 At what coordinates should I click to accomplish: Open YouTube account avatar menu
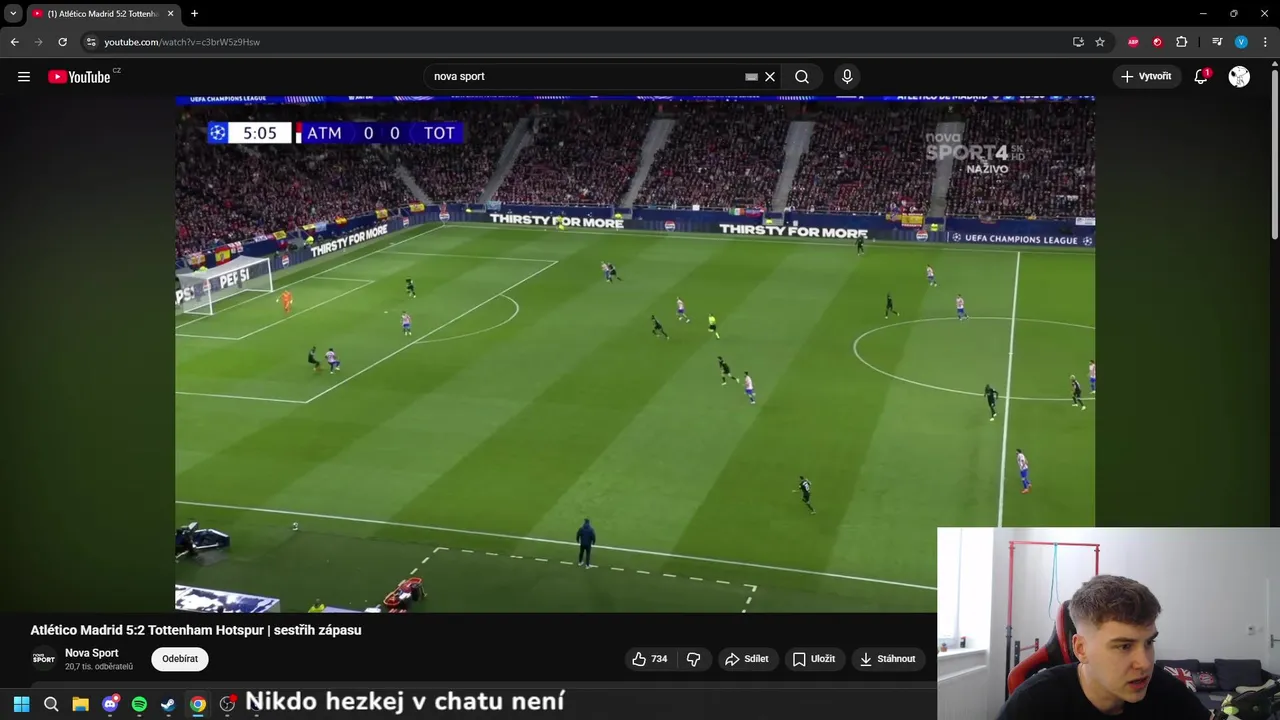pos(1239,77)
